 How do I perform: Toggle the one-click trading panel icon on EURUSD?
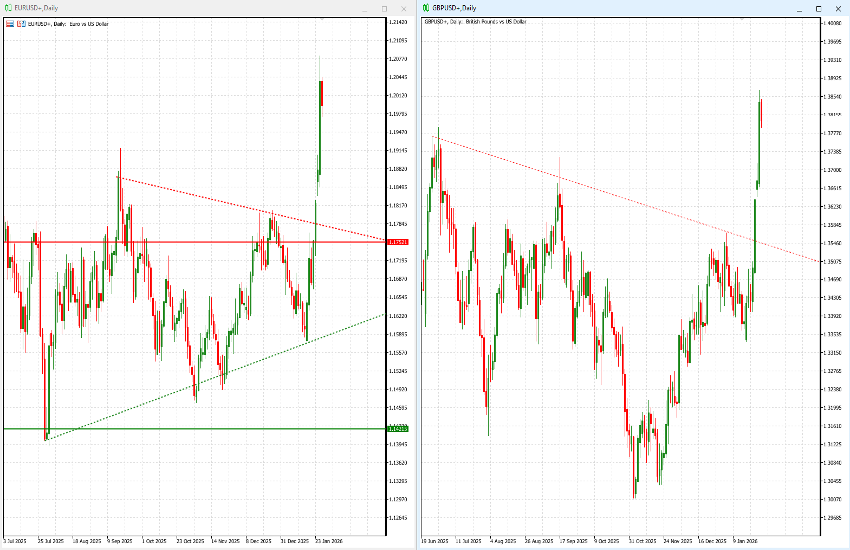click(20, 21)
